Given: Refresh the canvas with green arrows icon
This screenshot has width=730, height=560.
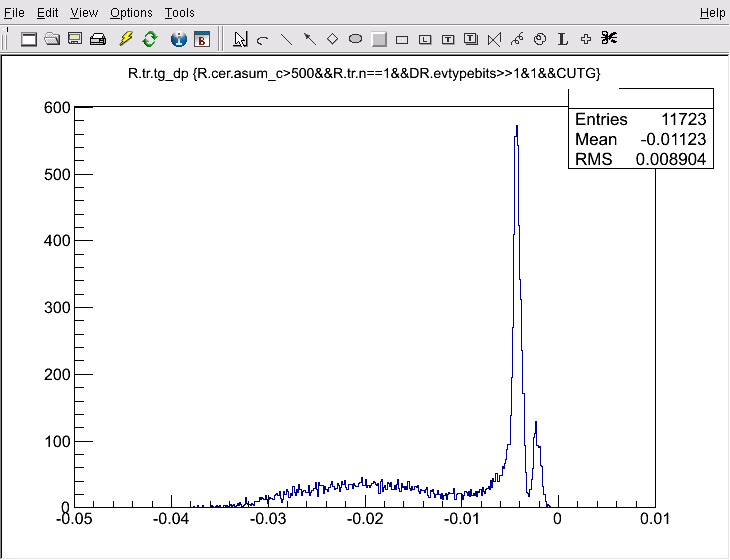Looking at the screenshot, I should click(150, 39).
